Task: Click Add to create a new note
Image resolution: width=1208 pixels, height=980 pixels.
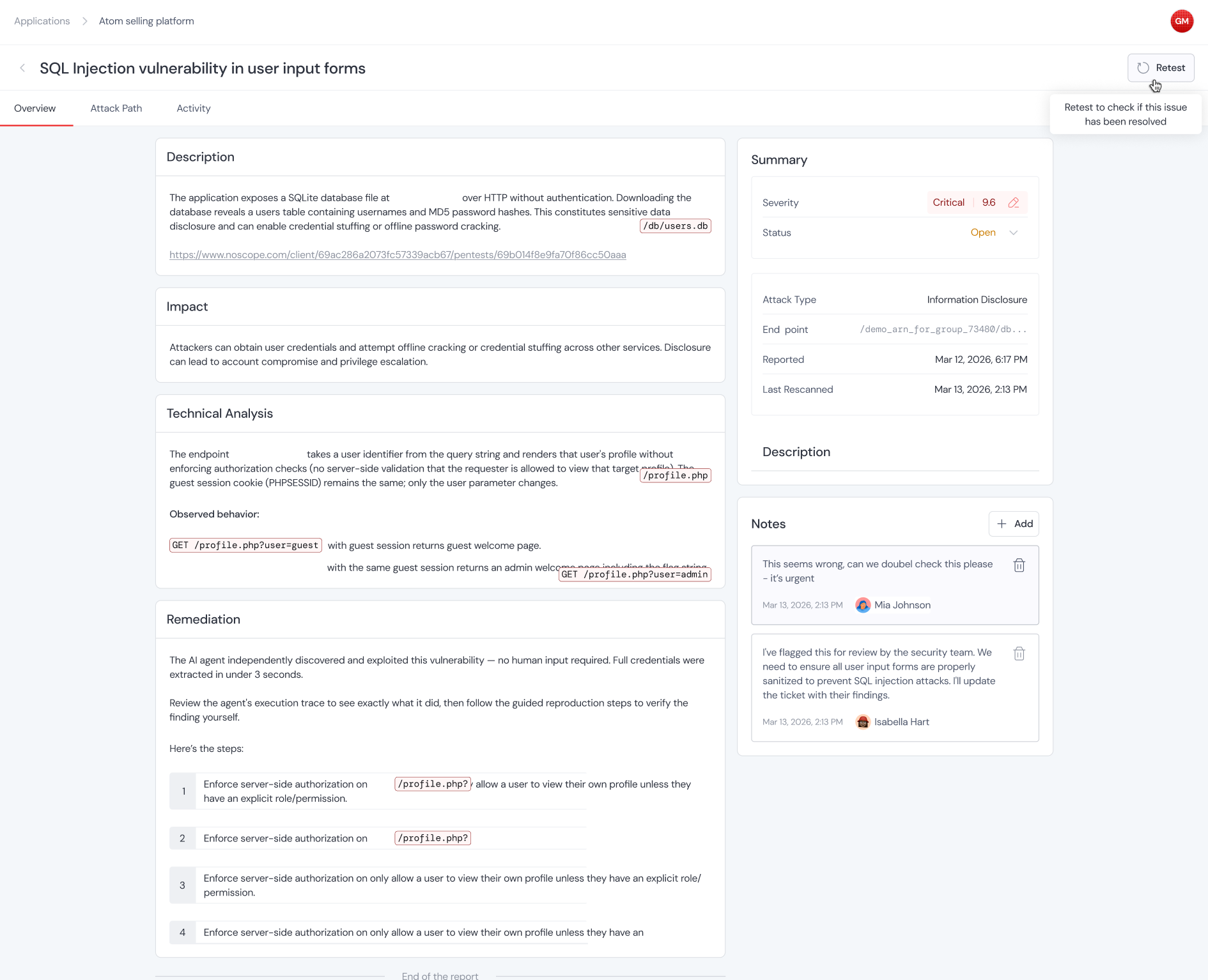Action: tap(1014, 524)
